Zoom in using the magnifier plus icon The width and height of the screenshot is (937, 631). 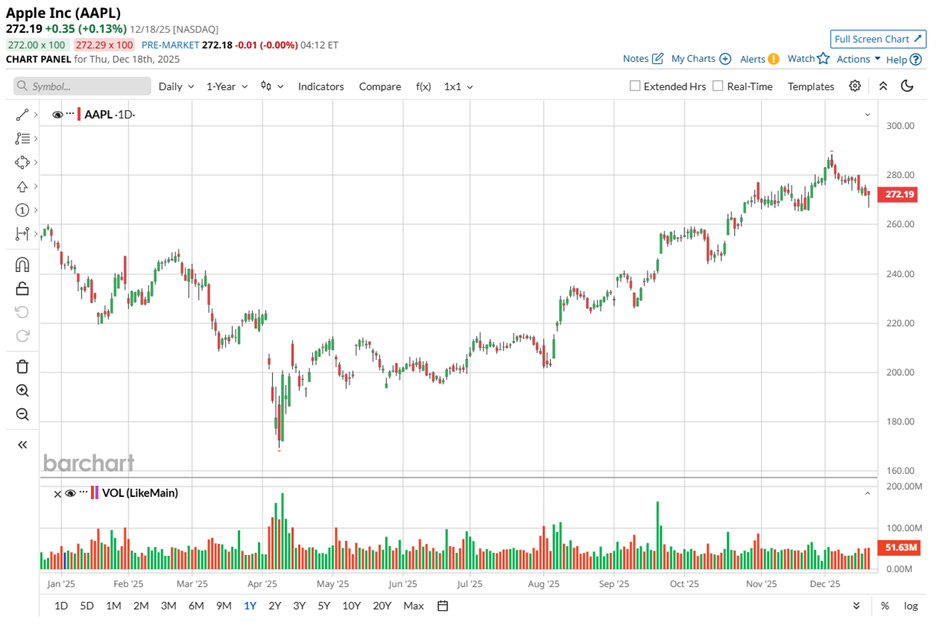click(x=22, y=391)
